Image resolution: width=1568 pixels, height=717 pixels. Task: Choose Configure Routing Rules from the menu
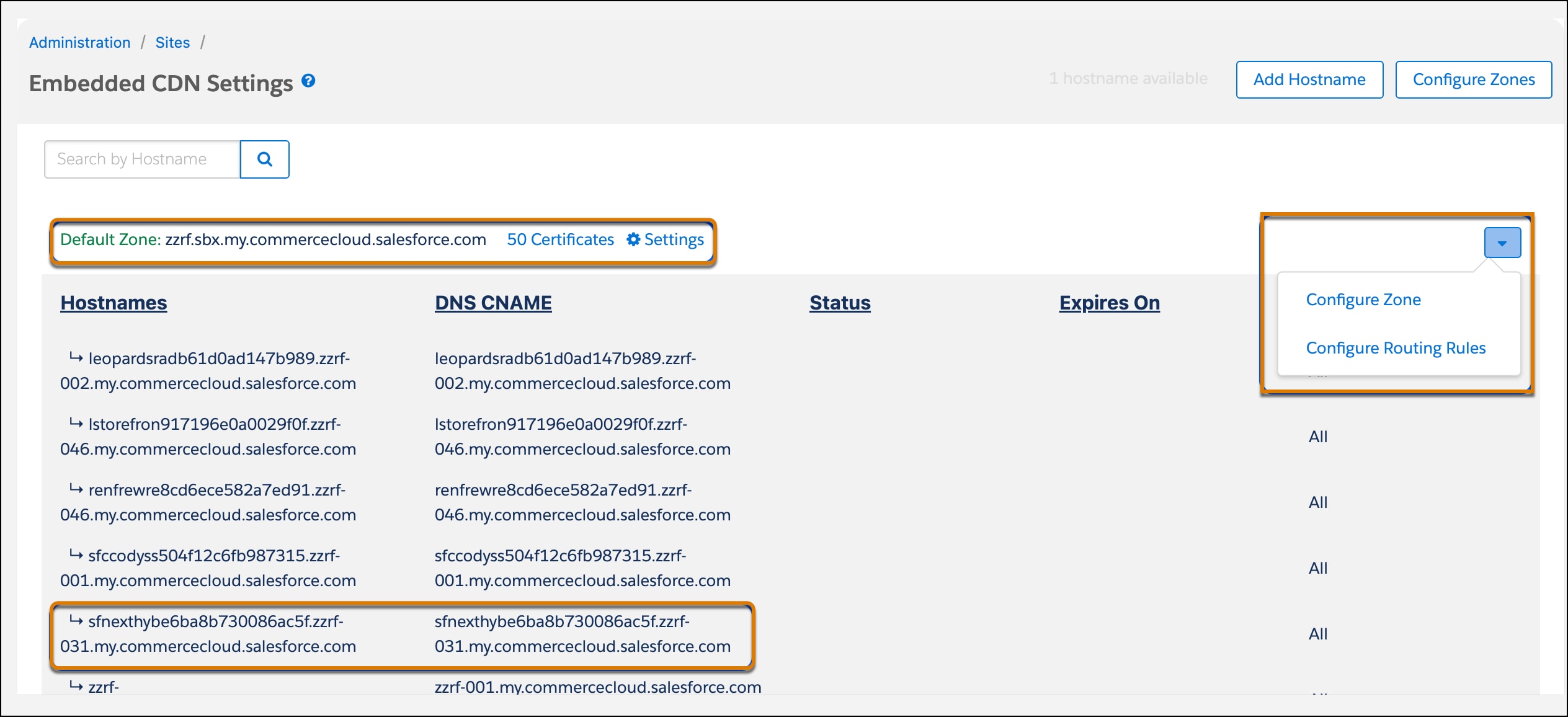click(1396, 348)
